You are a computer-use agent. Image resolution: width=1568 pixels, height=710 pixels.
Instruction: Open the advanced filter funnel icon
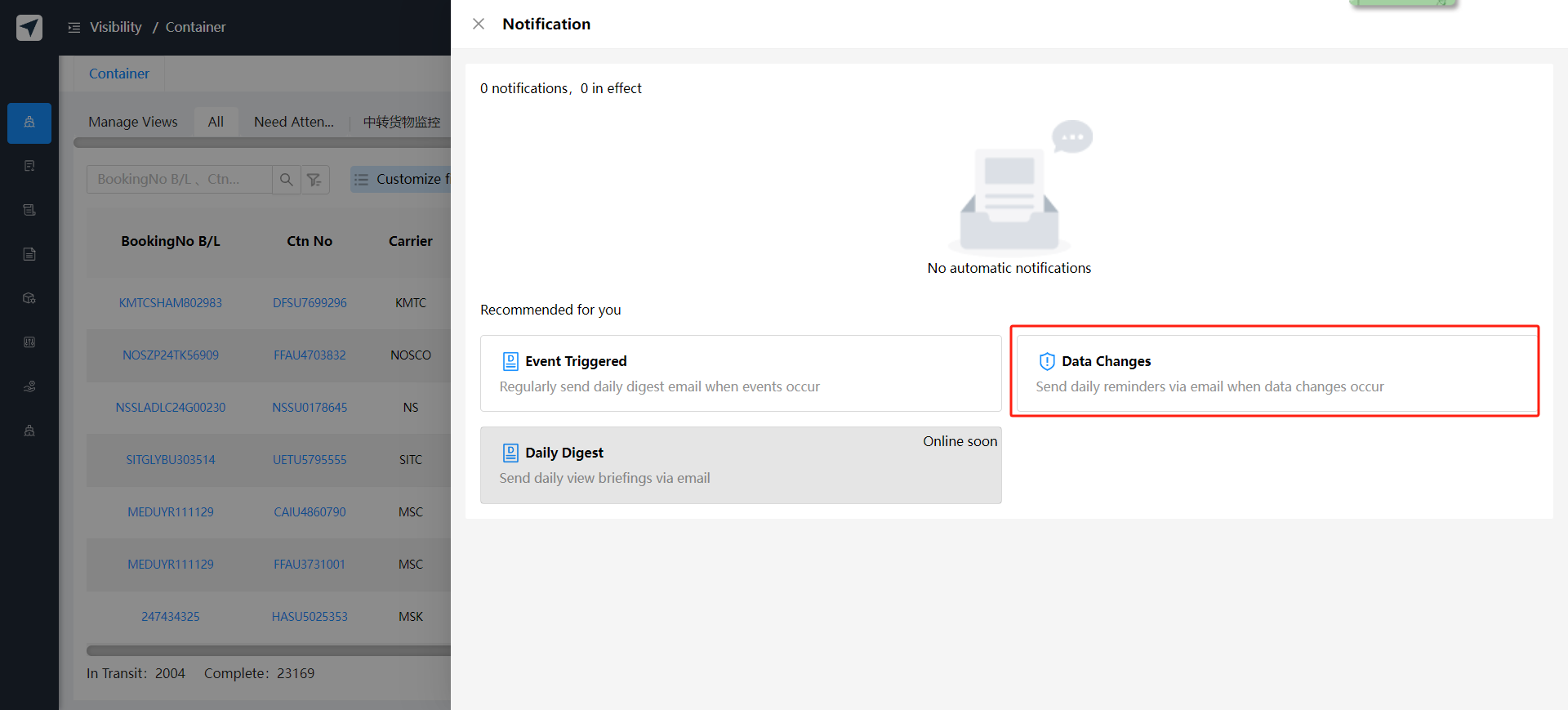314,180
